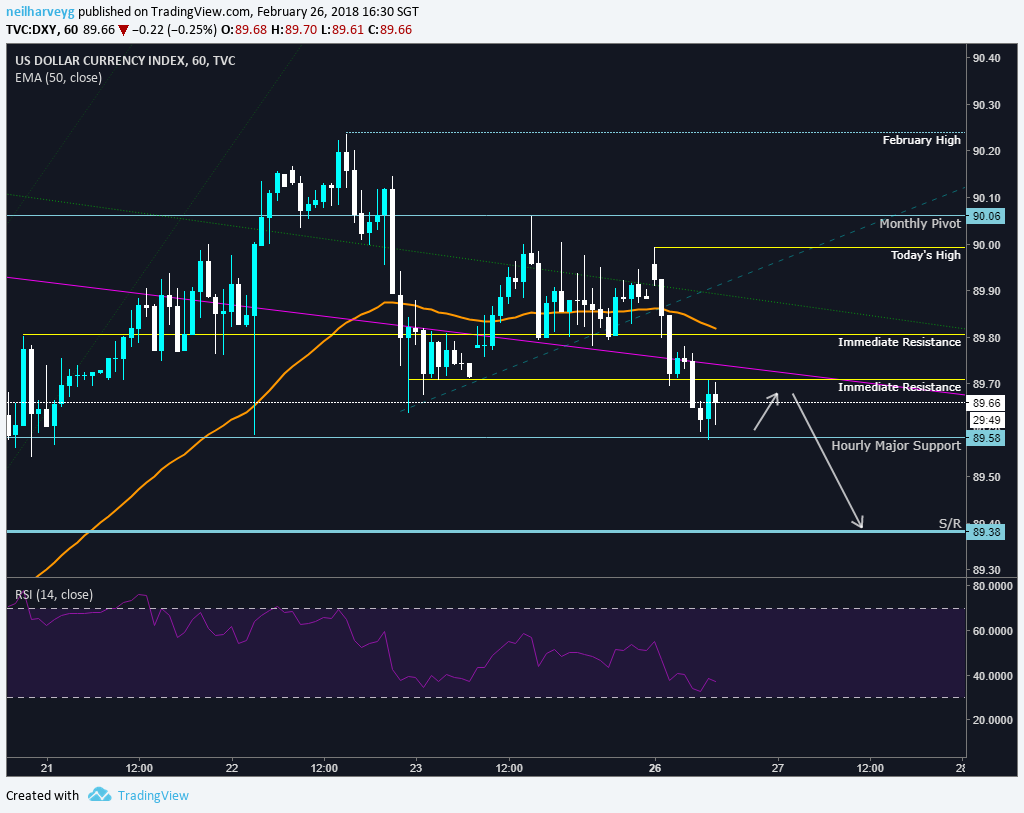Click the 90.06 price tag

coord(985,216)
